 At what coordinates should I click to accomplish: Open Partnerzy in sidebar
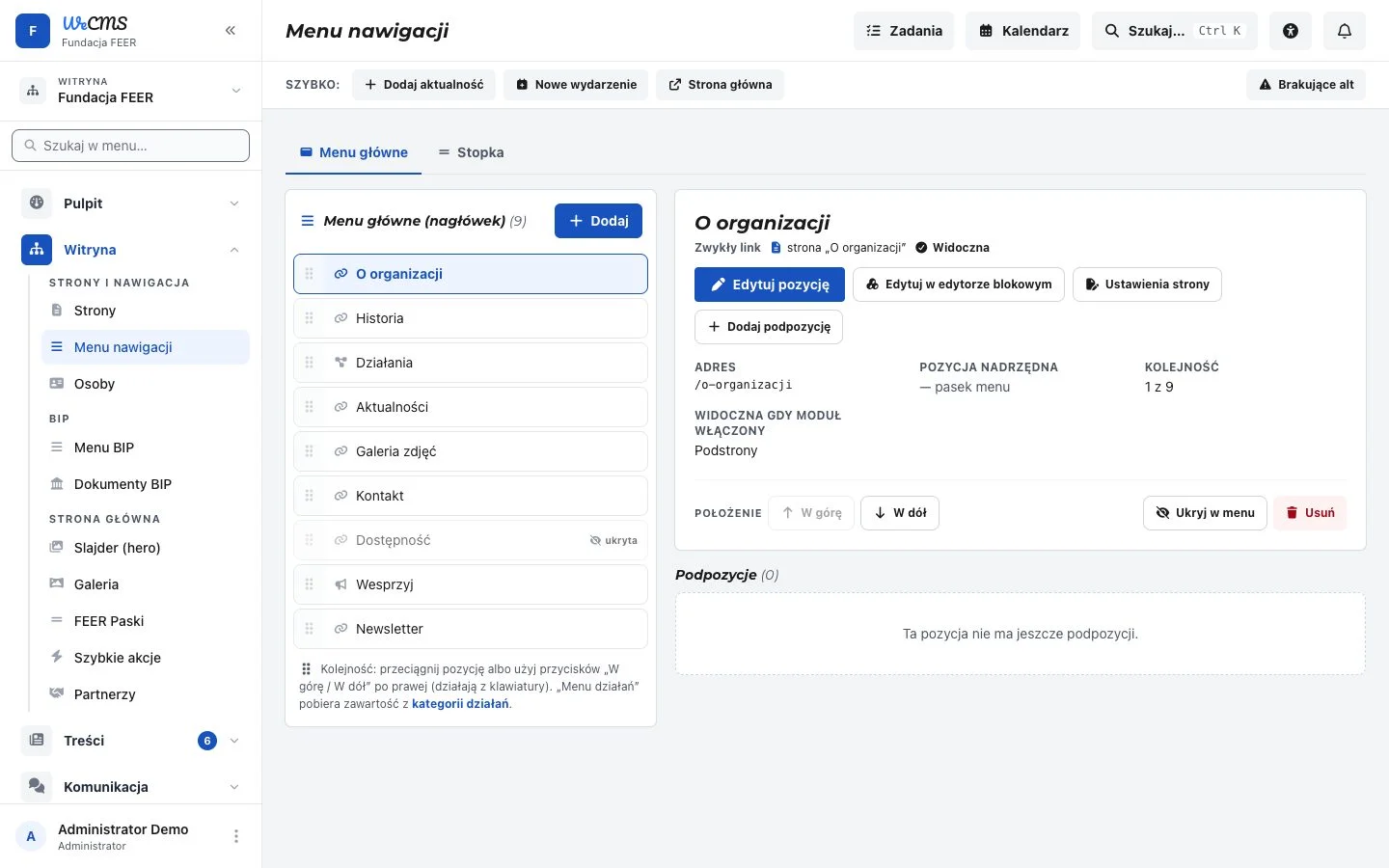(146, 694)
